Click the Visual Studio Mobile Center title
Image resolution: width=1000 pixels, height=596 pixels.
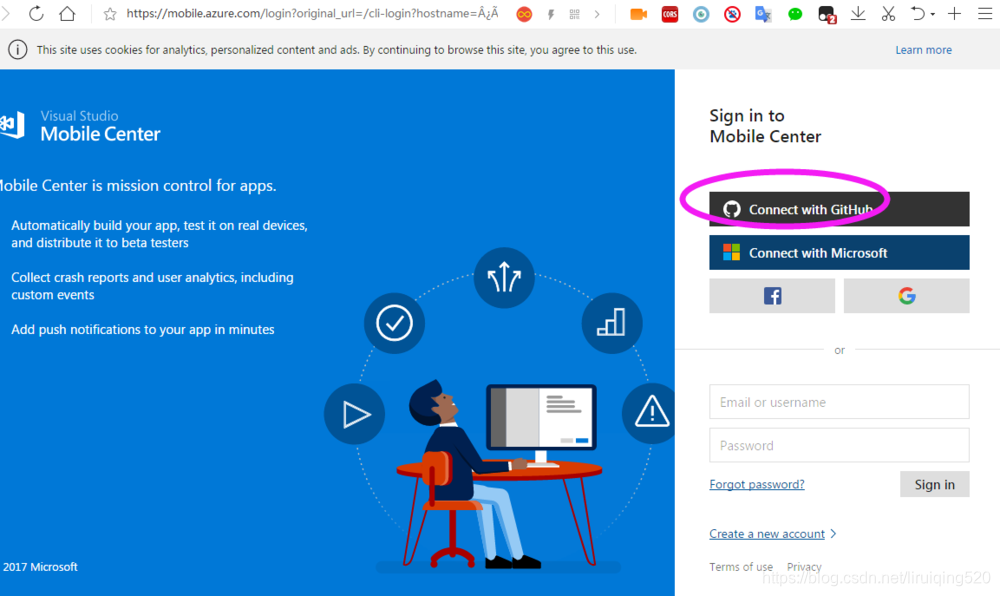tap(100, 126)
